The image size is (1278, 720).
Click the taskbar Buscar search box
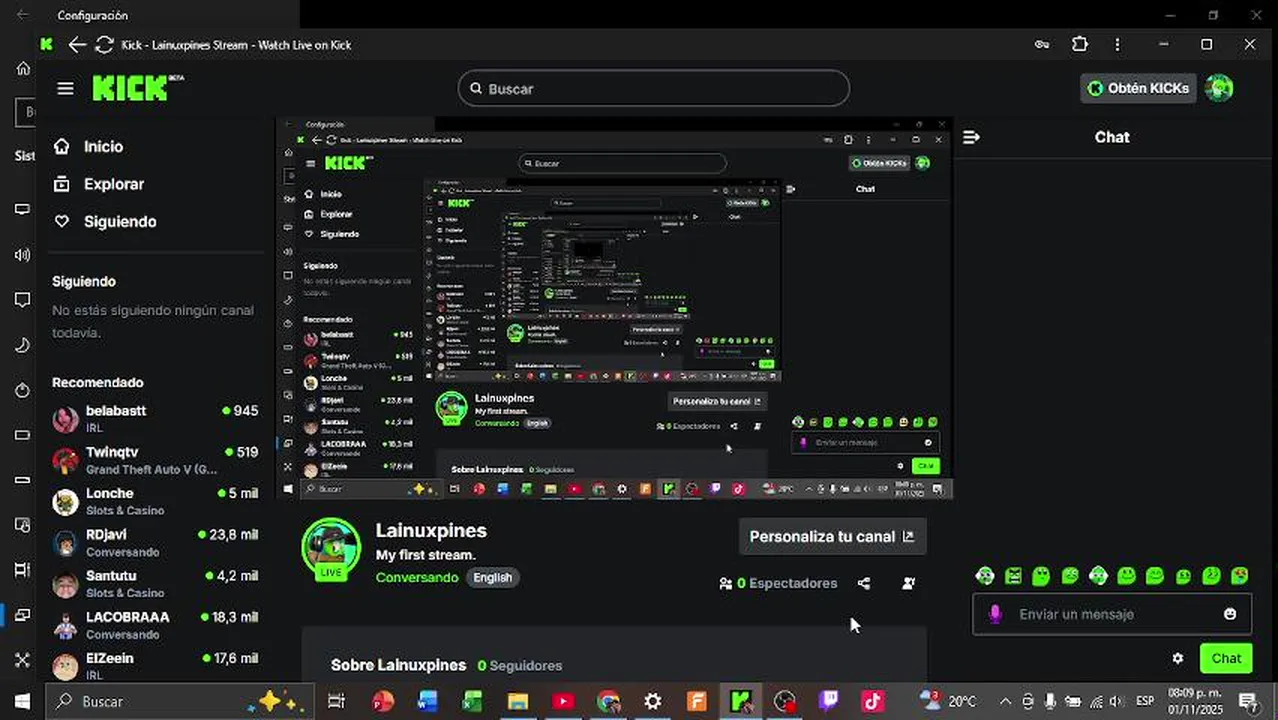click(x=180, y=701)
